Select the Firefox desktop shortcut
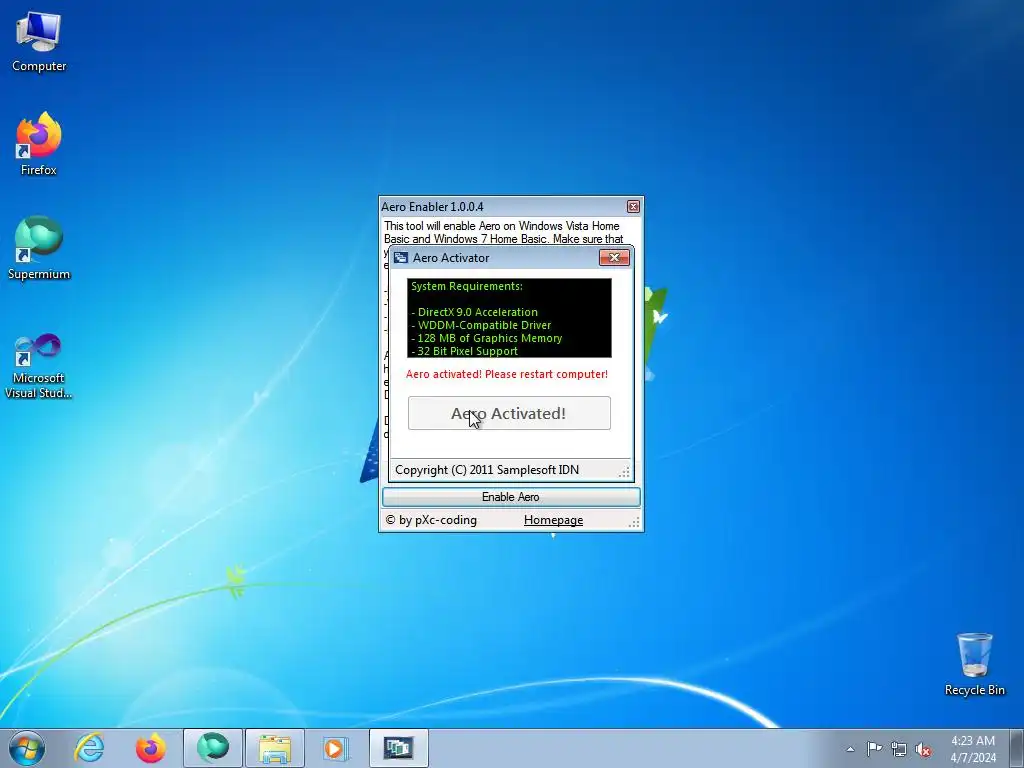This screenshot has height=768, width=1024. coord(39,144)
